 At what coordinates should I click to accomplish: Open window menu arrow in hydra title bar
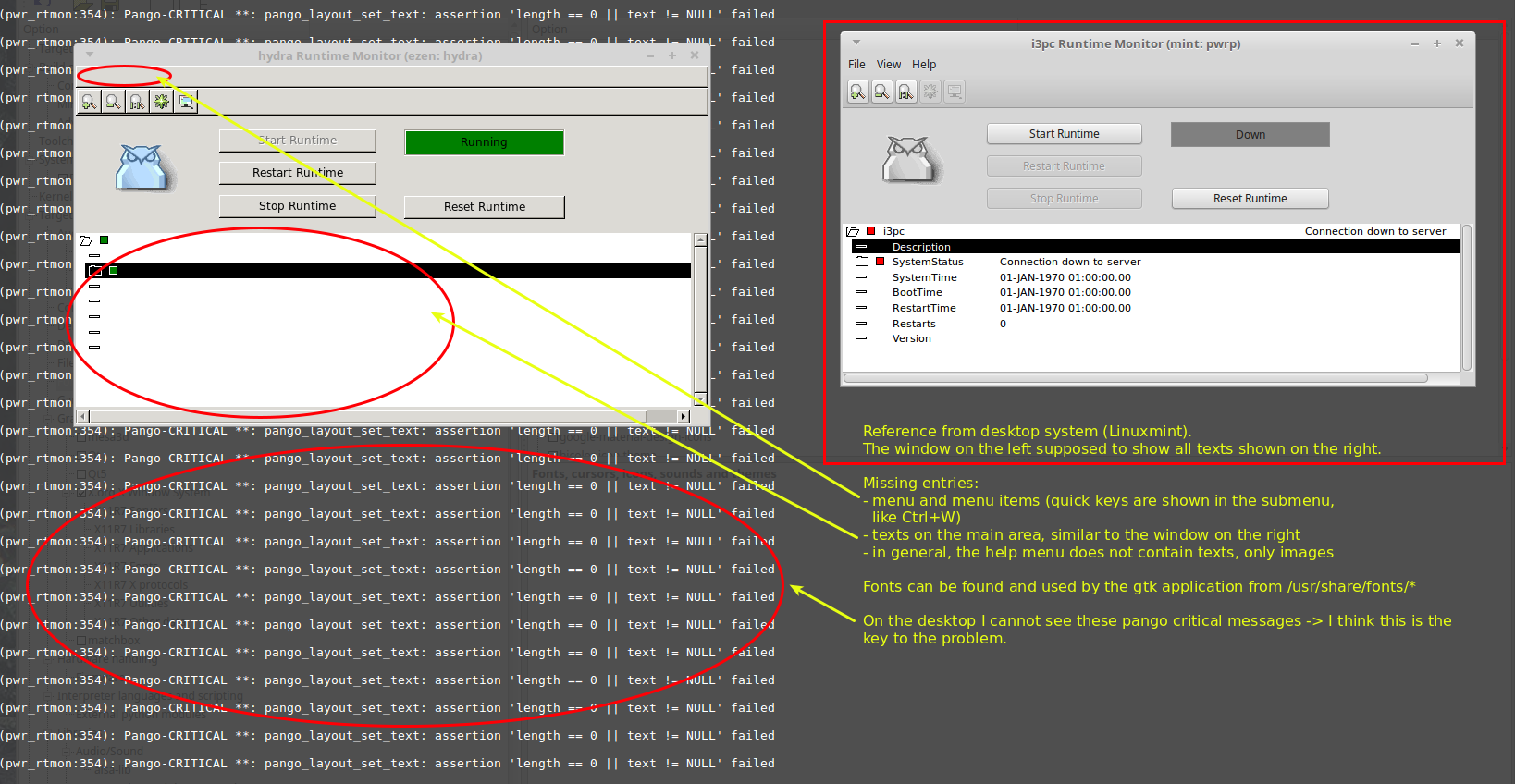[x=90, y=55]
